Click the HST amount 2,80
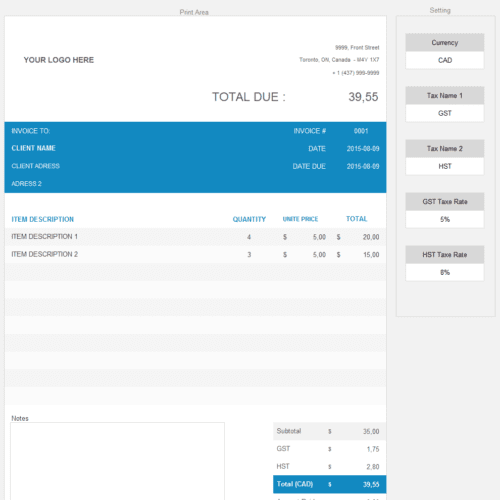The image size is (500, 500). click(x=373, y=467)
